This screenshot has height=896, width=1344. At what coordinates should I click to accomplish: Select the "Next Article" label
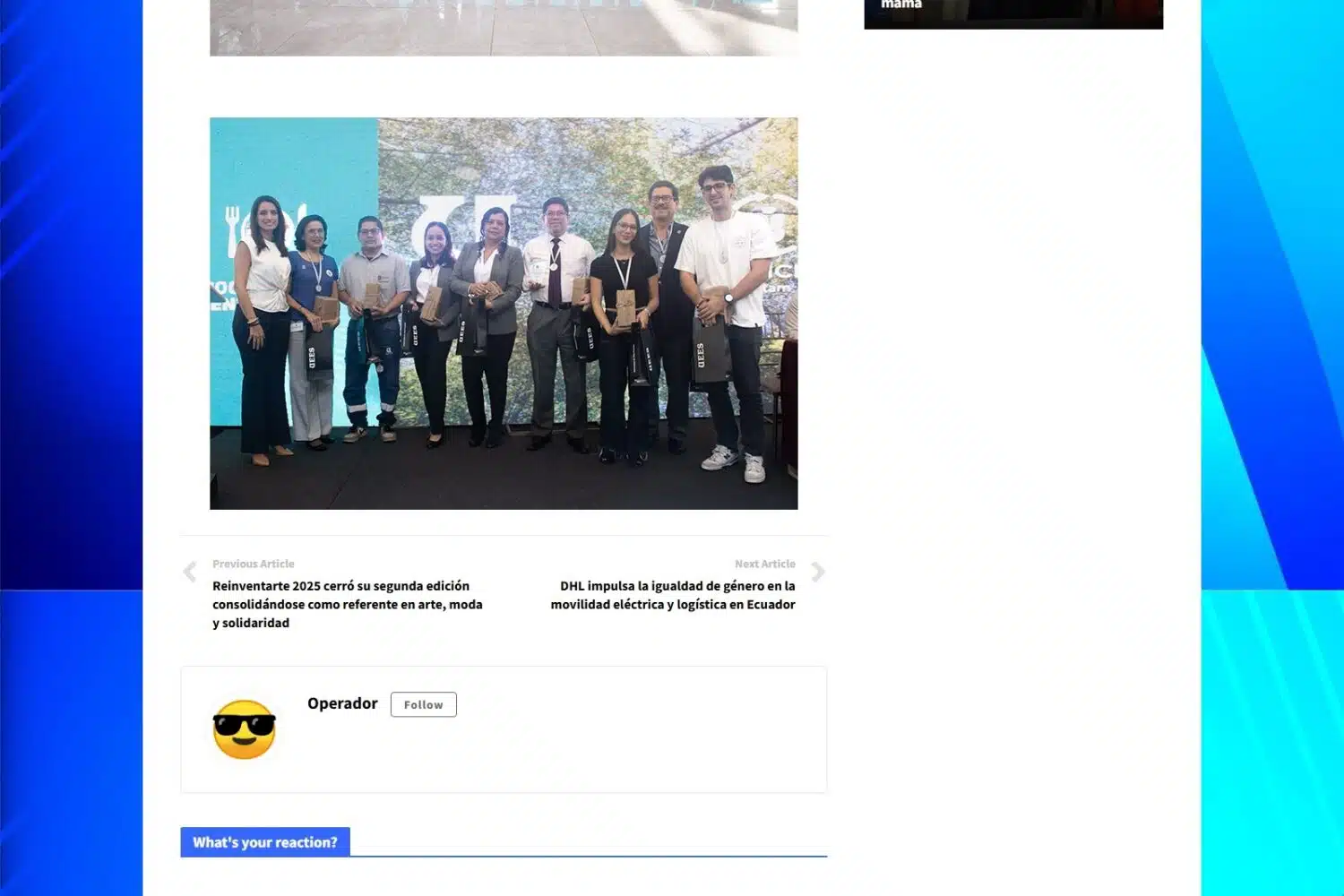pyautogui.click(x=764, y=564)
